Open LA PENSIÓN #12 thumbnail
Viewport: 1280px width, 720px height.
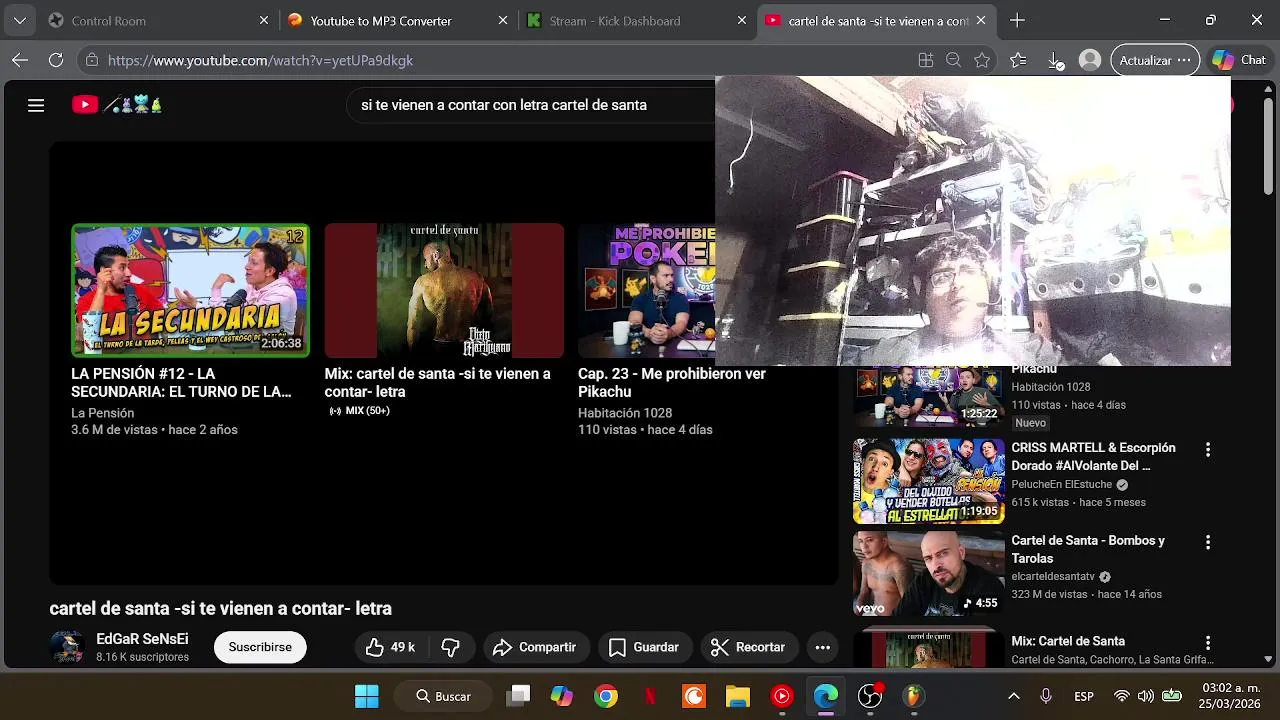tap(190, 290)
